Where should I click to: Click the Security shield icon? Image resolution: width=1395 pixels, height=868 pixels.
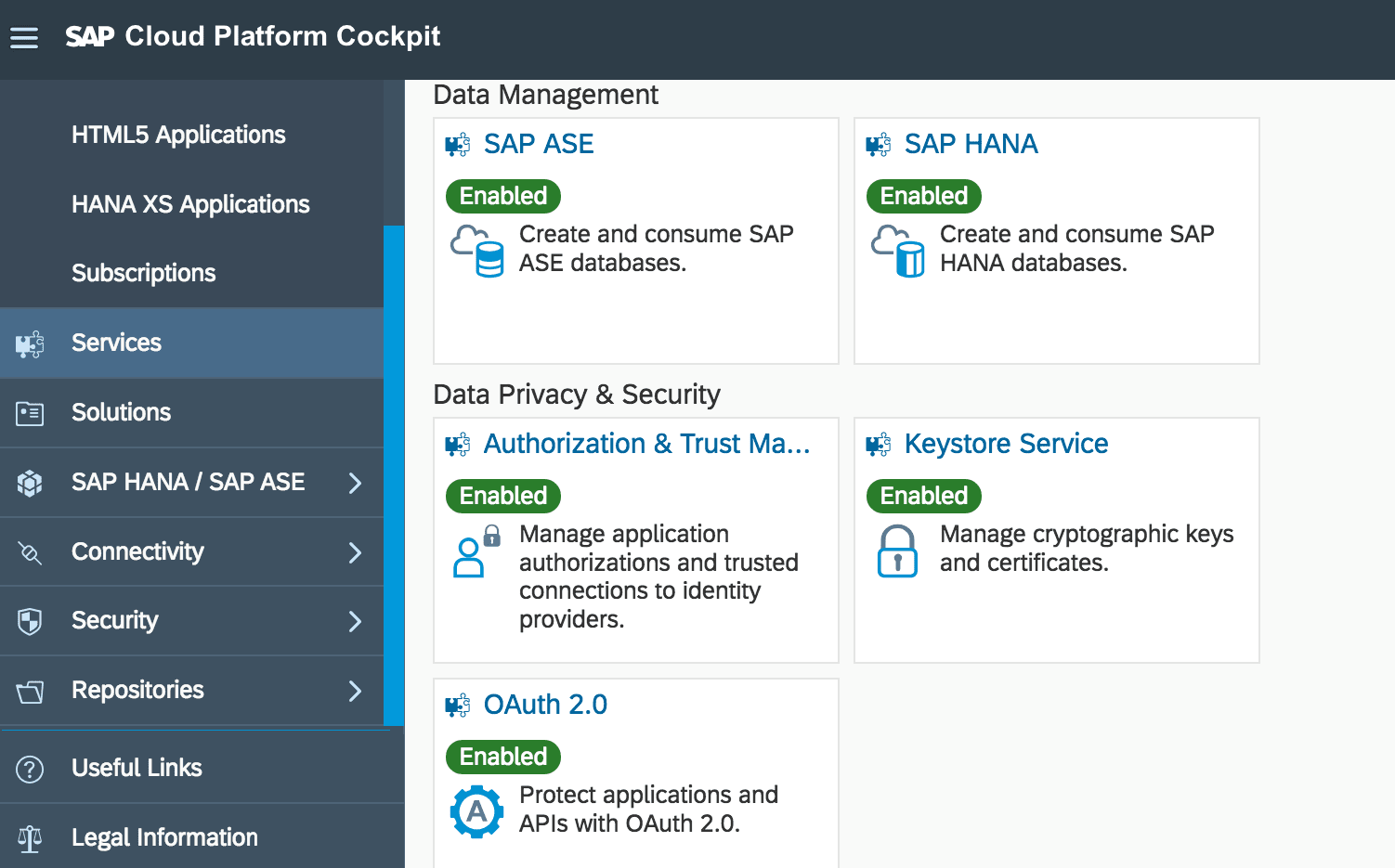30,621
